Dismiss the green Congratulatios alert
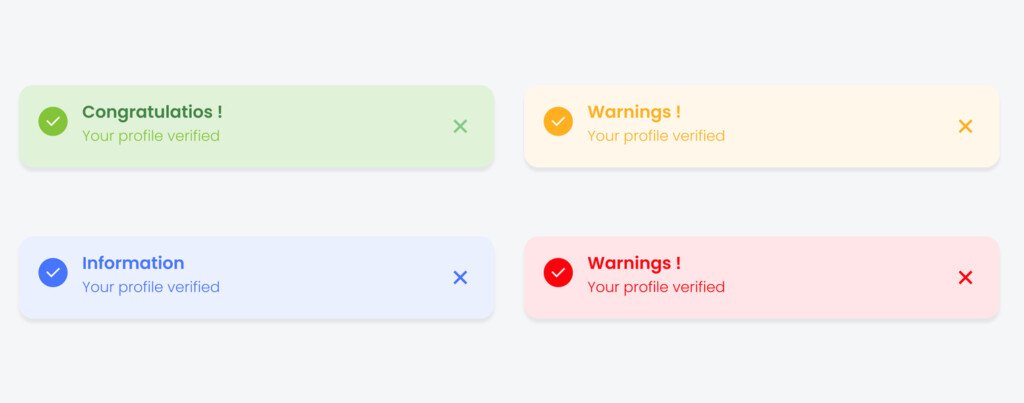The height and width of the screenshot is (403, 1024). click(460, 126)
